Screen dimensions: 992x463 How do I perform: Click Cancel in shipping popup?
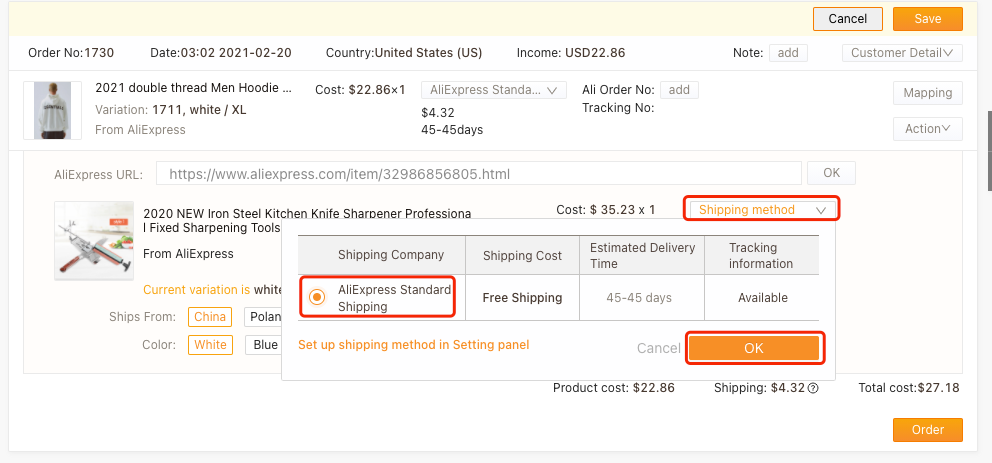click(x=658, y=348)
